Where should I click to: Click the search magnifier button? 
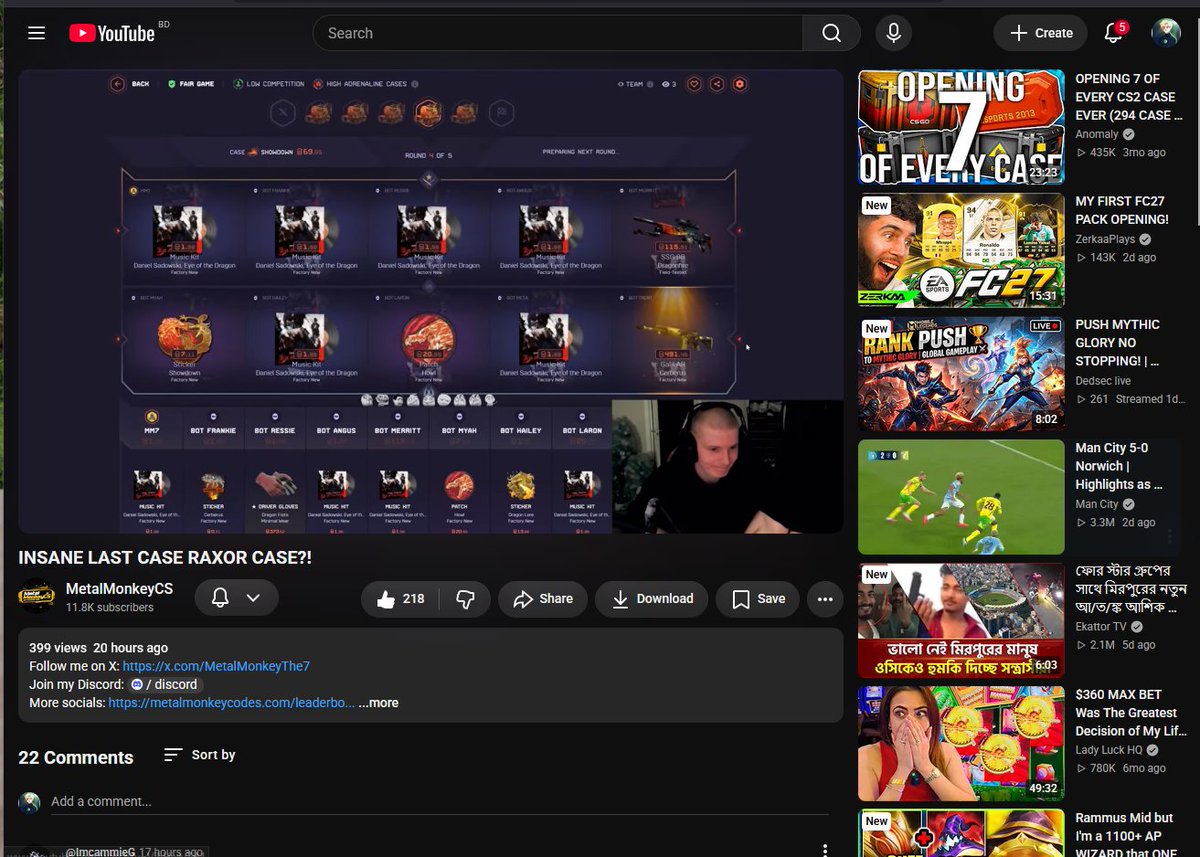(x=831, y=33)
